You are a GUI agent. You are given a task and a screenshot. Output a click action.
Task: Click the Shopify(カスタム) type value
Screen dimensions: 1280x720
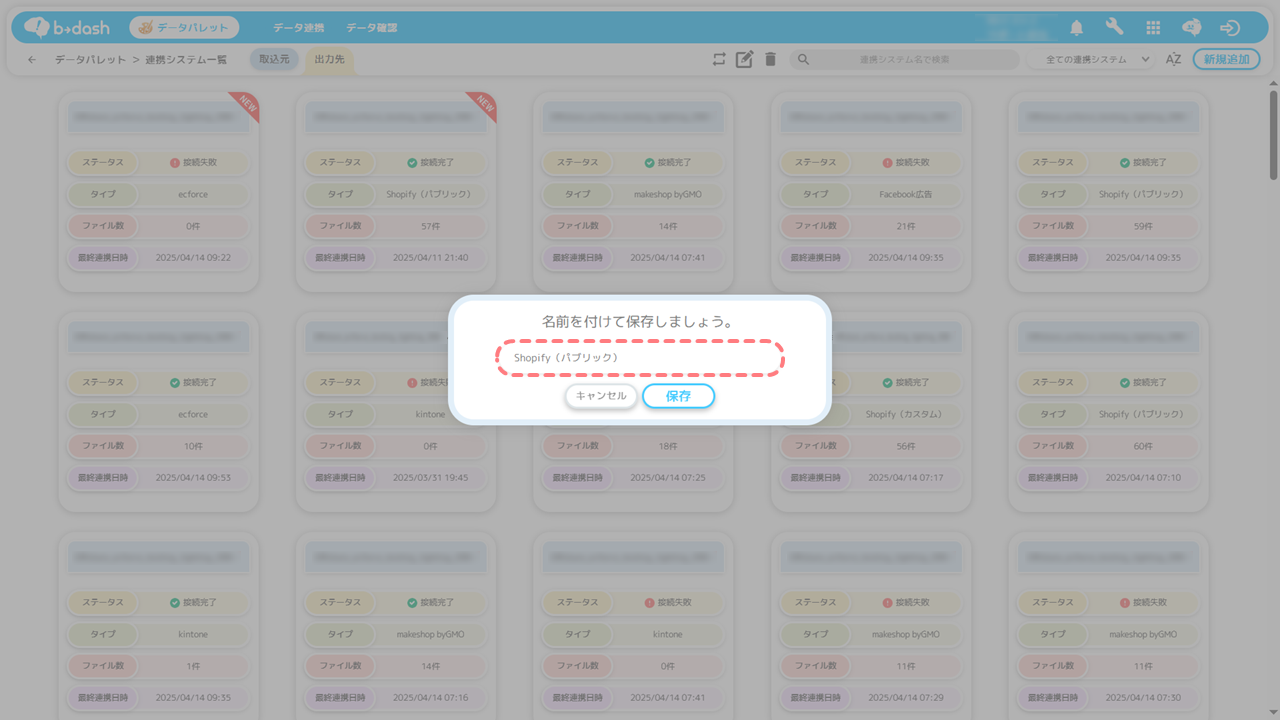coord(904,414)
